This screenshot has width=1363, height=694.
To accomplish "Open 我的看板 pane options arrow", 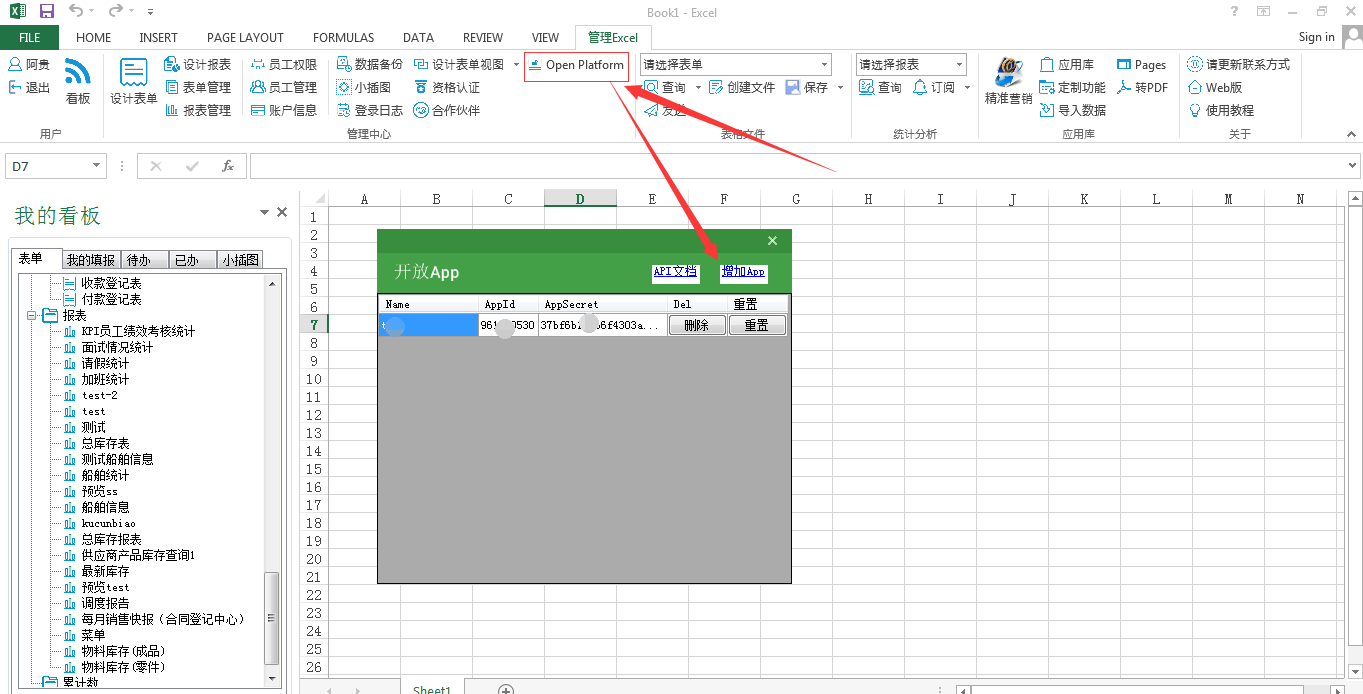I will [x=264, y=212].
